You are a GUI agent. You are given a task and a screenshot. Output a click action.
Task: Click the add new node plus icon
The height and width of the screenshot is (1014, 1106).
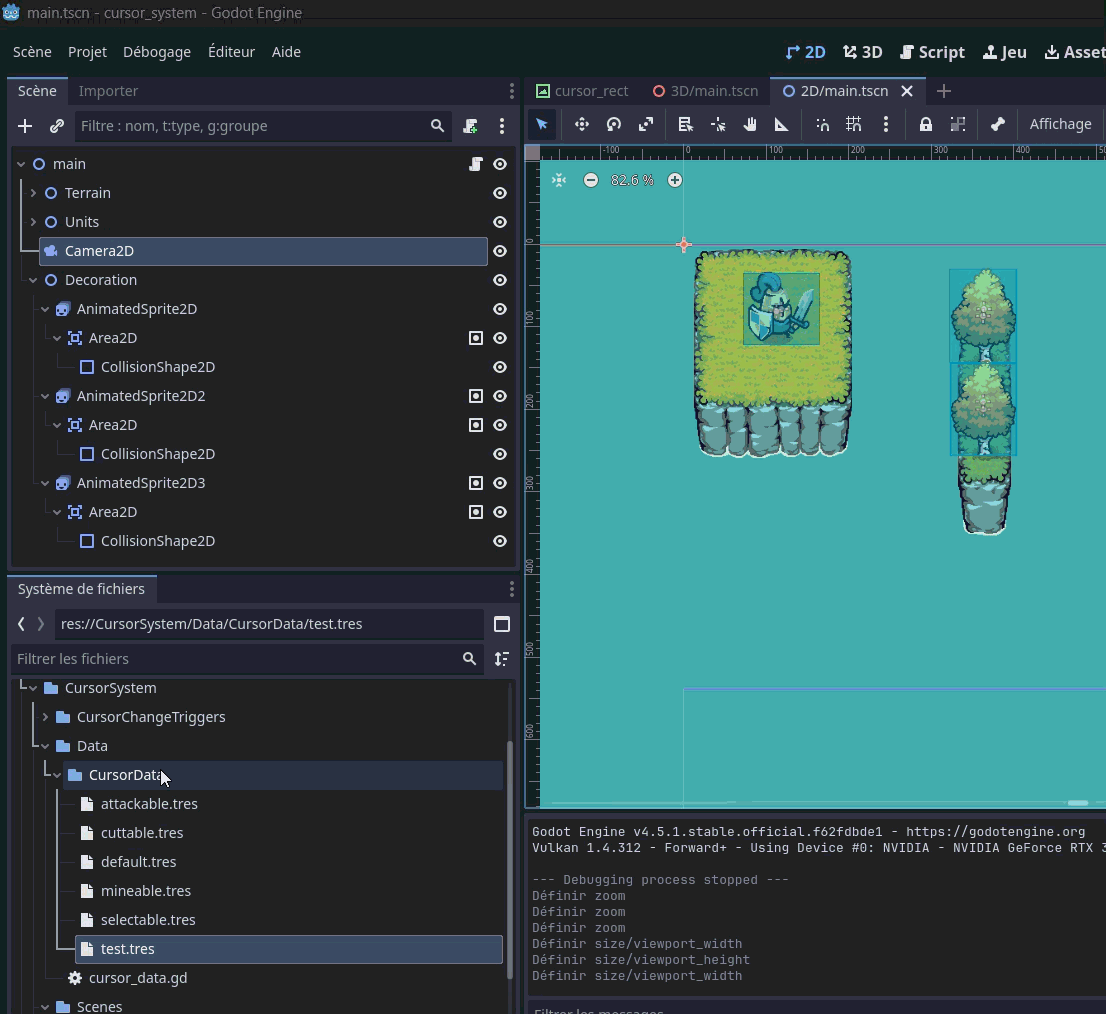26,126
